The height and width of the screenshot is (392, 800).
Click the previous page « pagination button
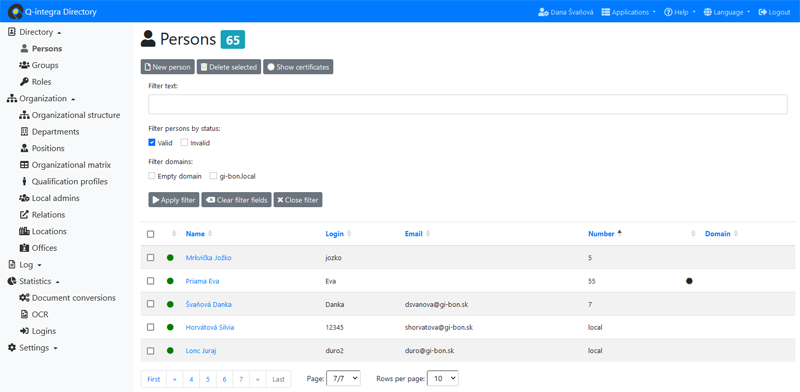174,379
